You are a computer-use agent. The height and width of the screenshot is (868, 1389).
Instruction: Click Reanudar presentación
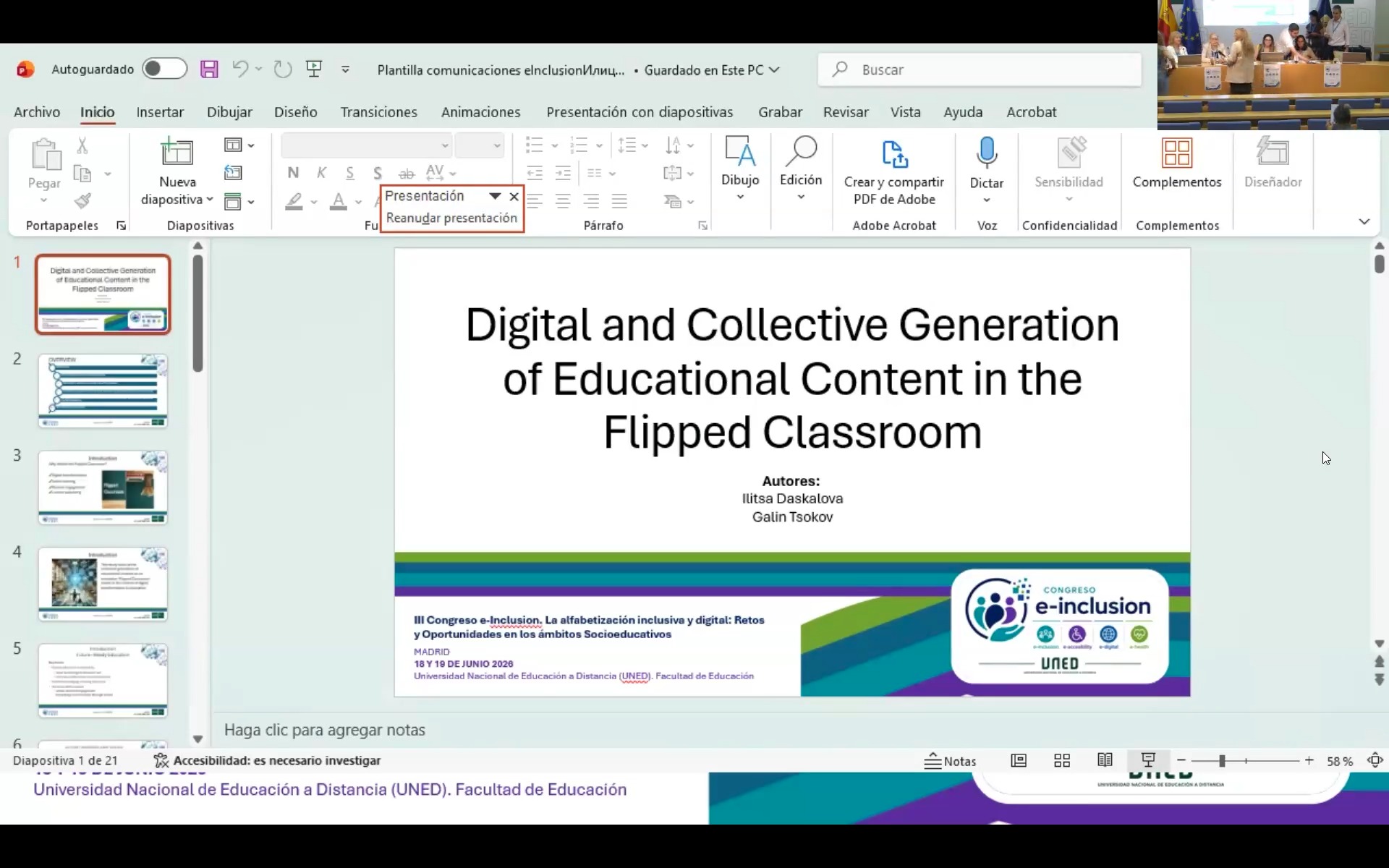point(451,218)
